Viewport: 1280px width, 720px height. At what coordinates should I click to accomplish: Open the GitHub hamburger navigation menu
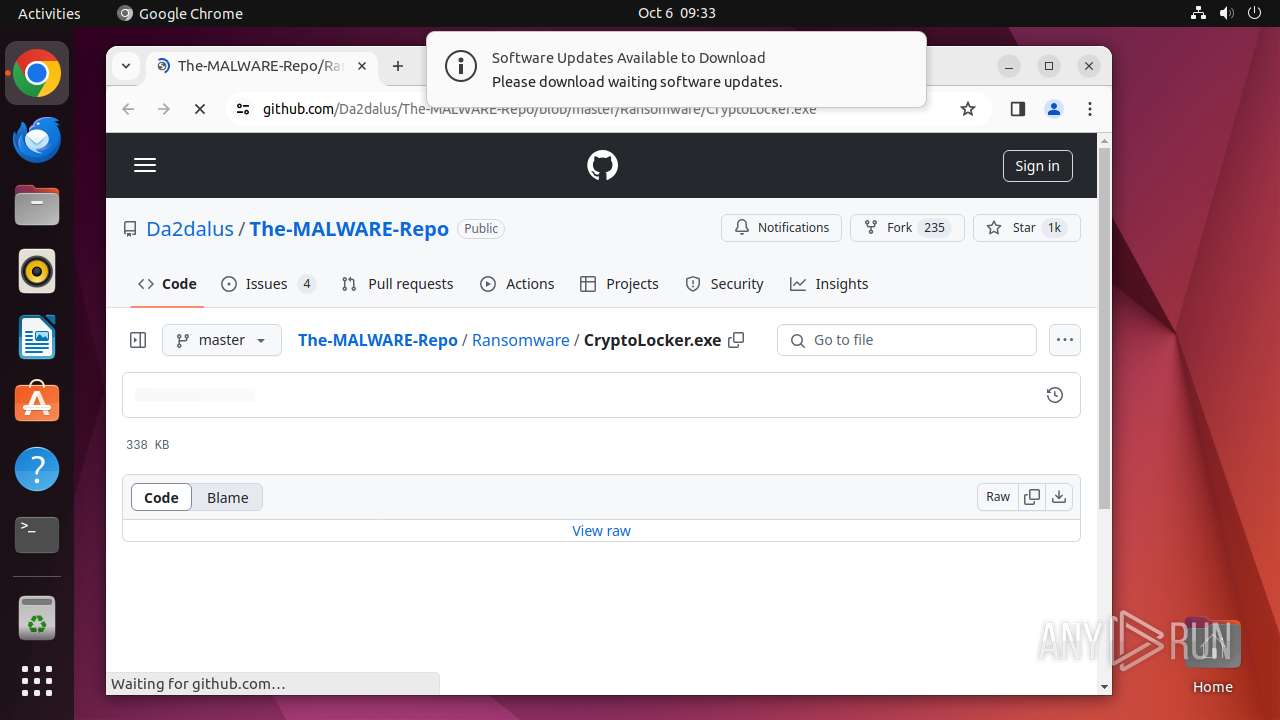pyautogui.click(x=145, y=165)
